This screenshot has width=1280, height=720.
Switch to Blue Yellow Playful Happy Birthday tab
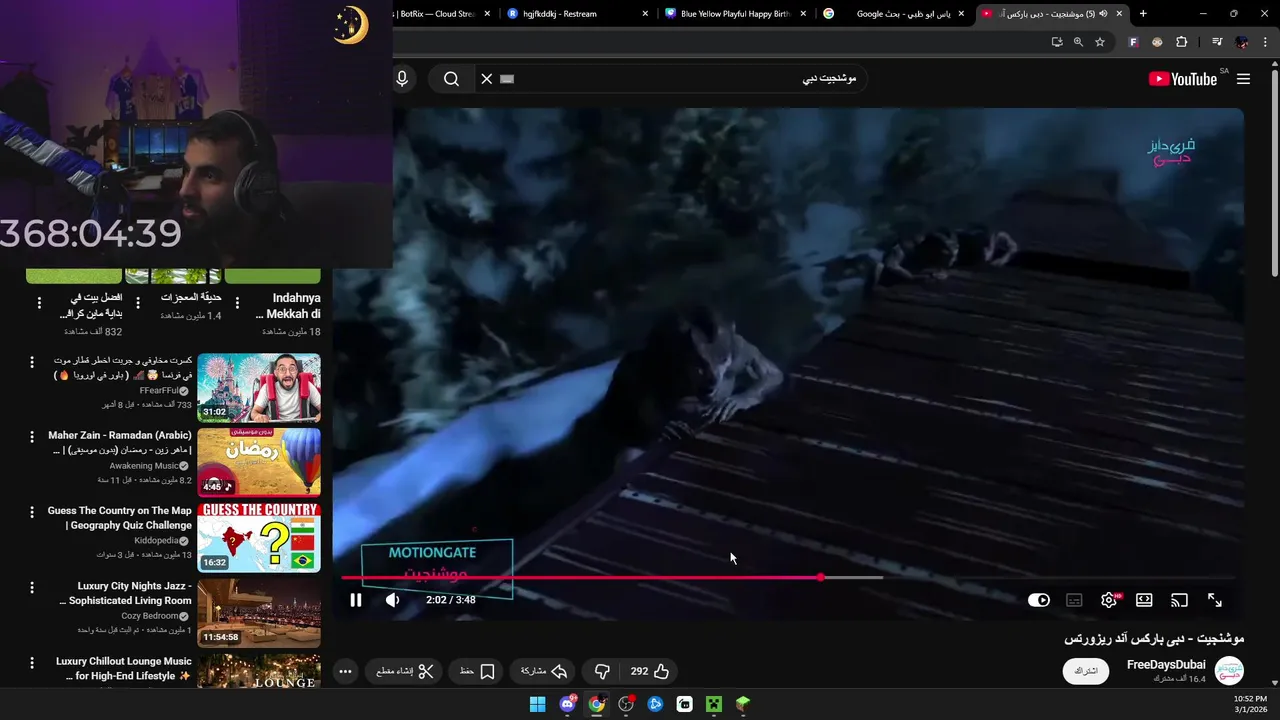[x=735, y=14]
